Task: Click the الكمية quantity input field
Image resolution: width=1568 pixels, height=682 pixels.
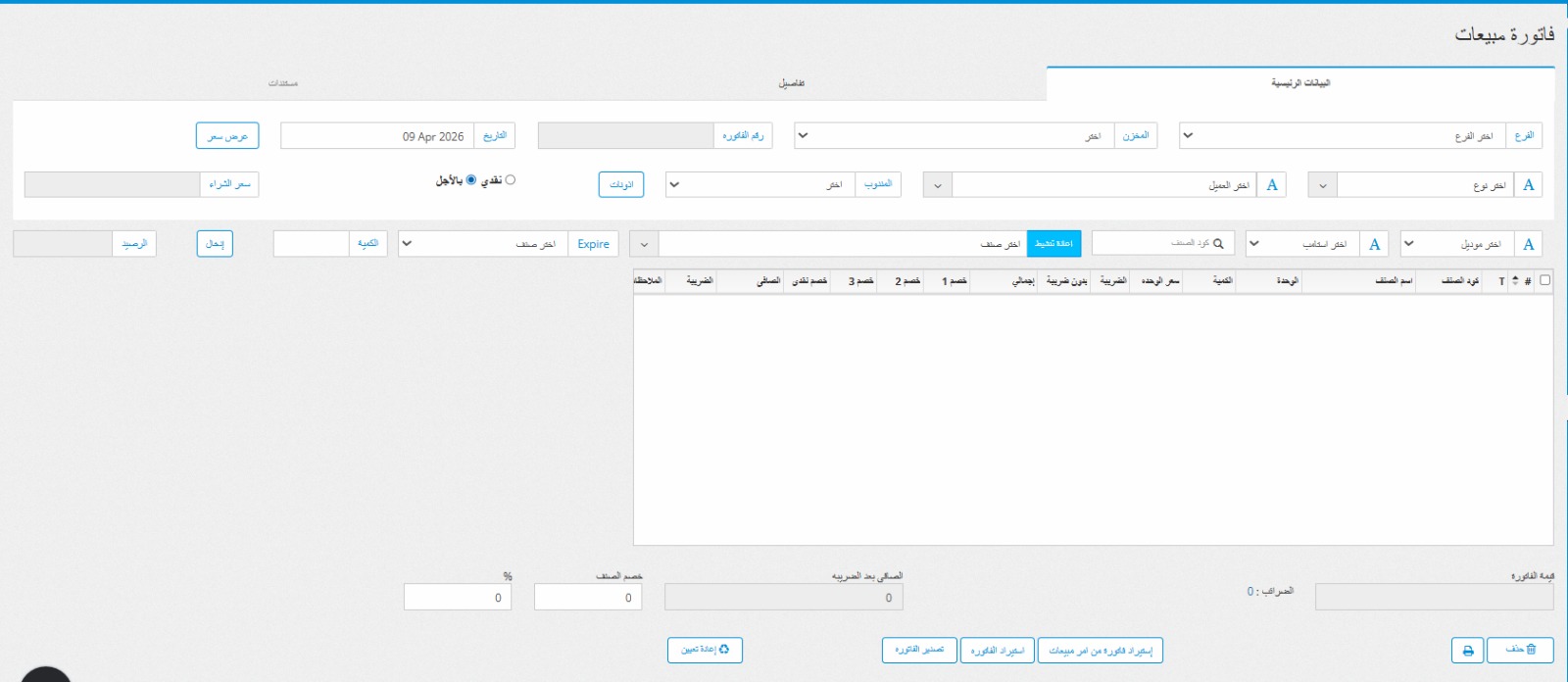Action: click(311, 244)
